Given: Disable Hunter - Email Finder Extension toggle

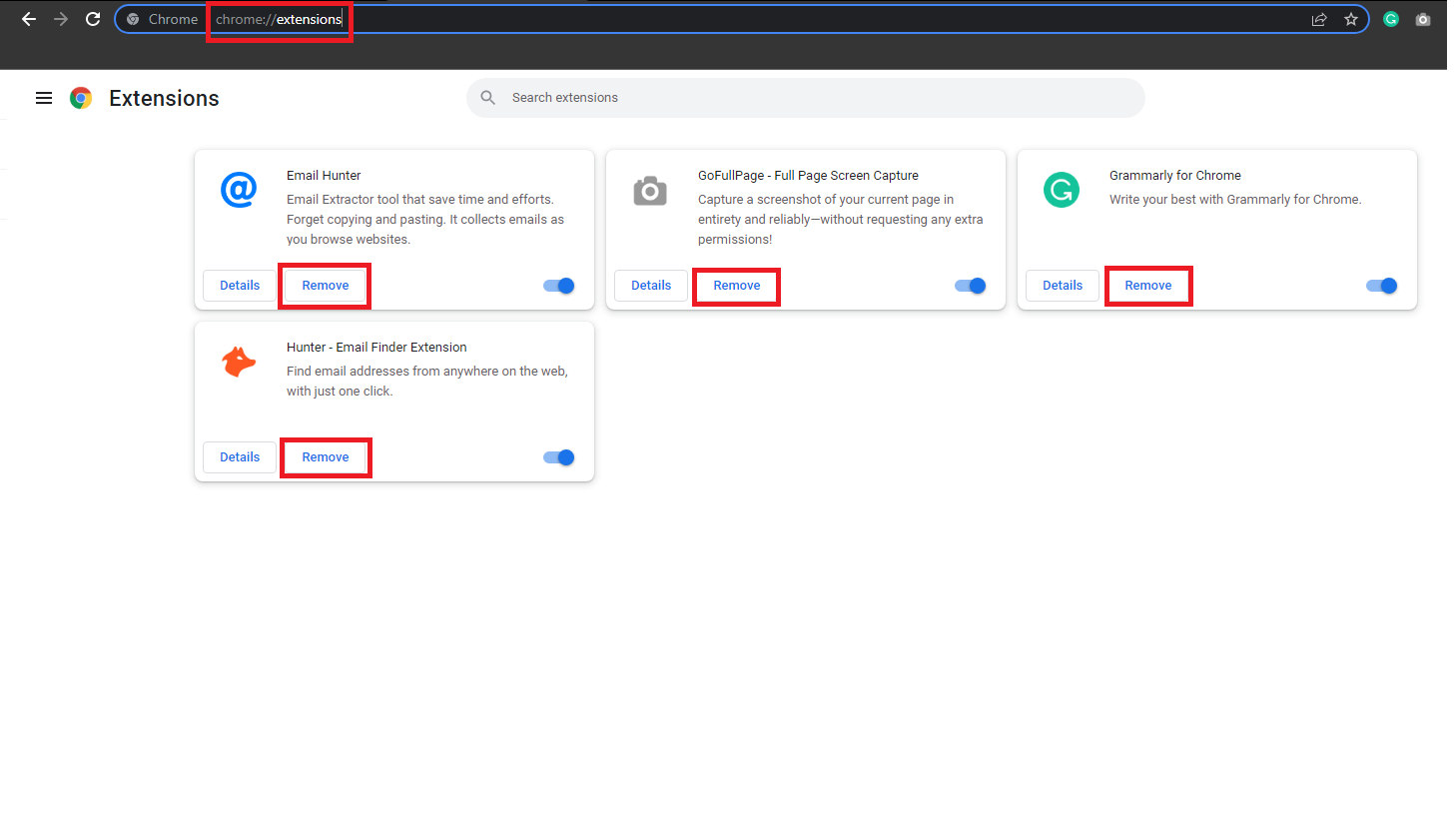Looking at the screenshot, I should click(559, 457).
